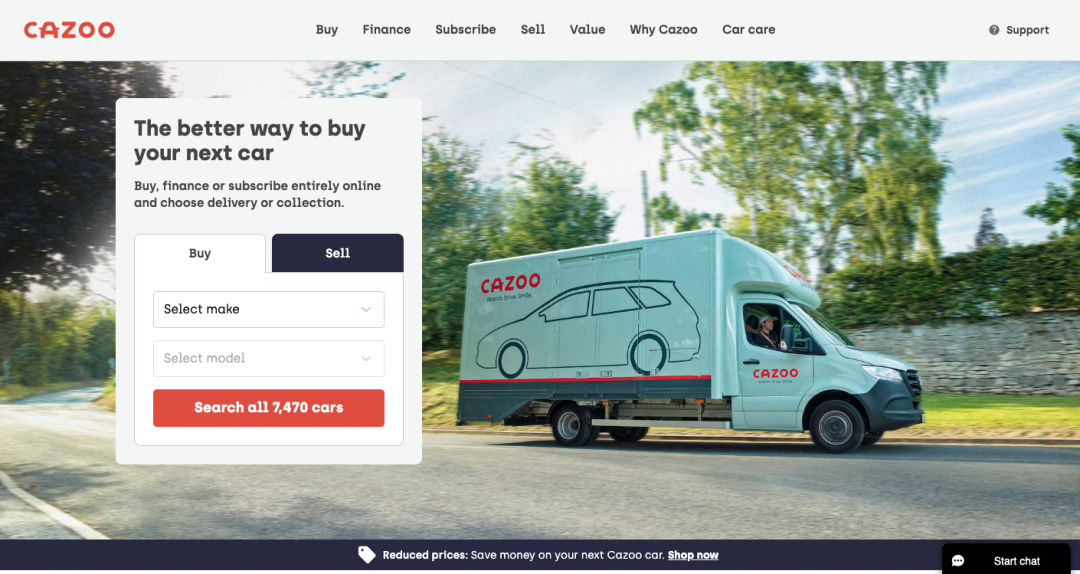Open Sell in the top navigation
The height and width of the screenshot is (574, 1080).
(532, 30)
